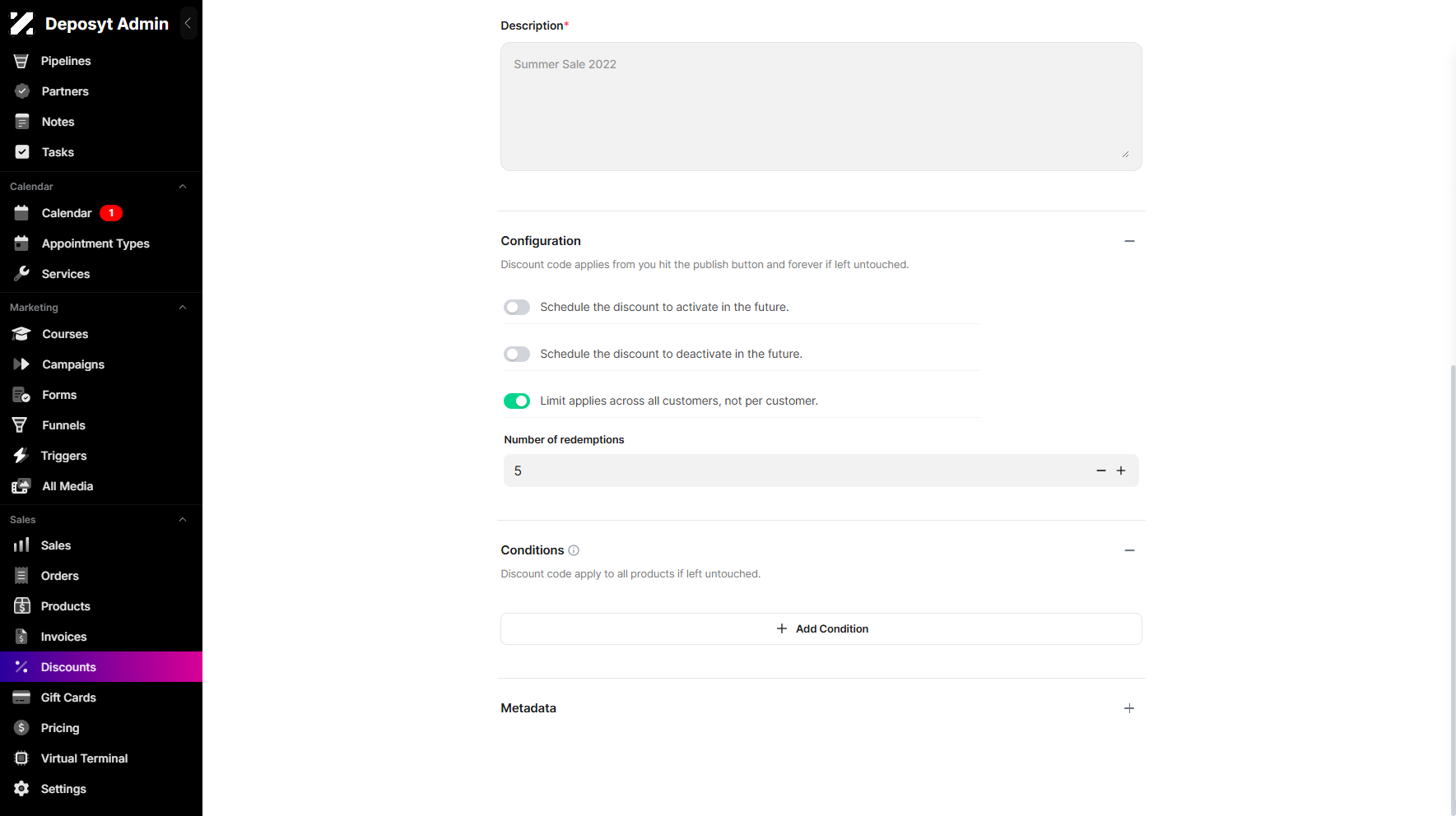
Task: Decrease number of redemptions with minus
Action: click(x=1101, y=471)
